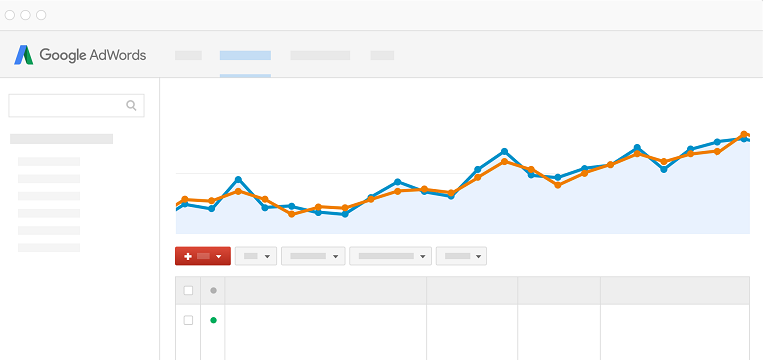Expand the small first gray dropdown after red button
The image size is (763, 360).
point(256,256)
